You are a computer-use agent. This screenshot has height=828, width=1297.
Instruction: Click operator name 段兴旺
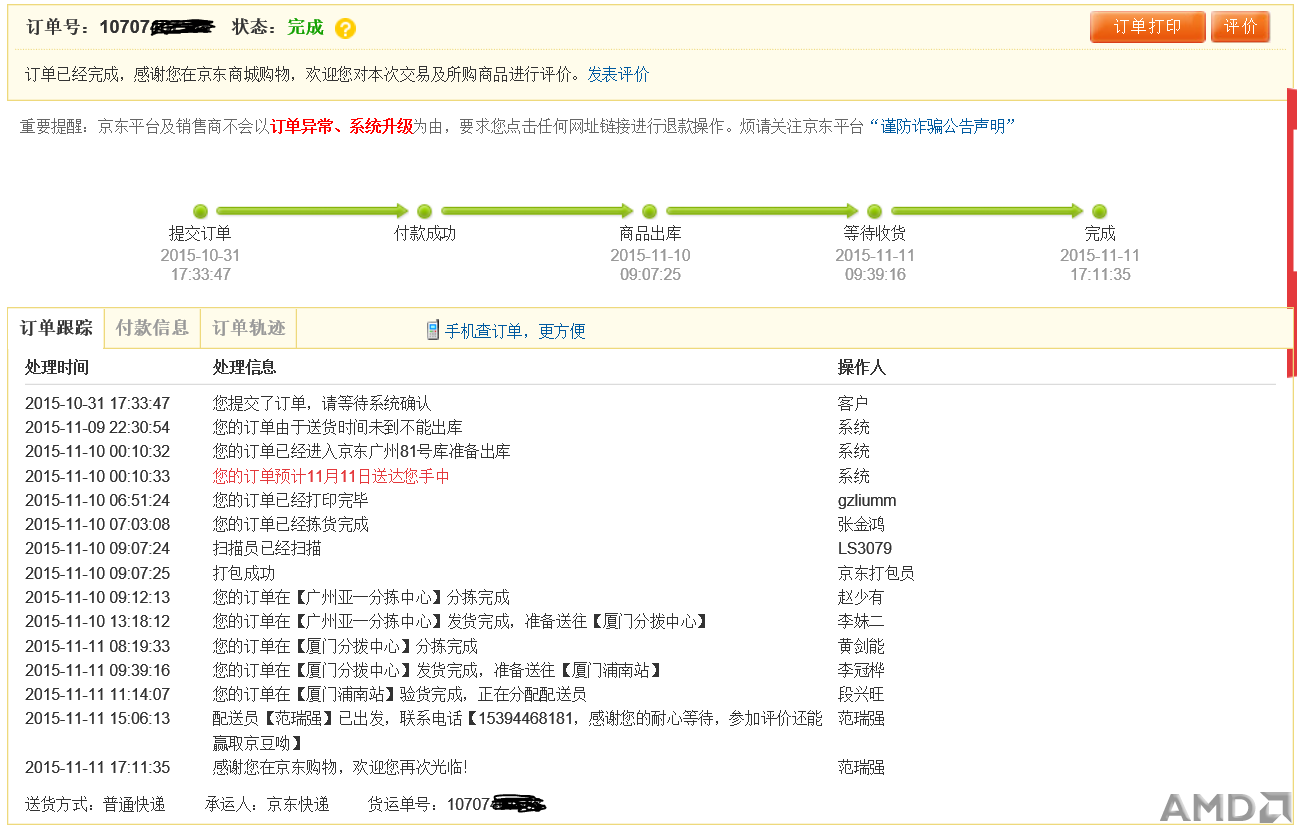click(861, 694)
